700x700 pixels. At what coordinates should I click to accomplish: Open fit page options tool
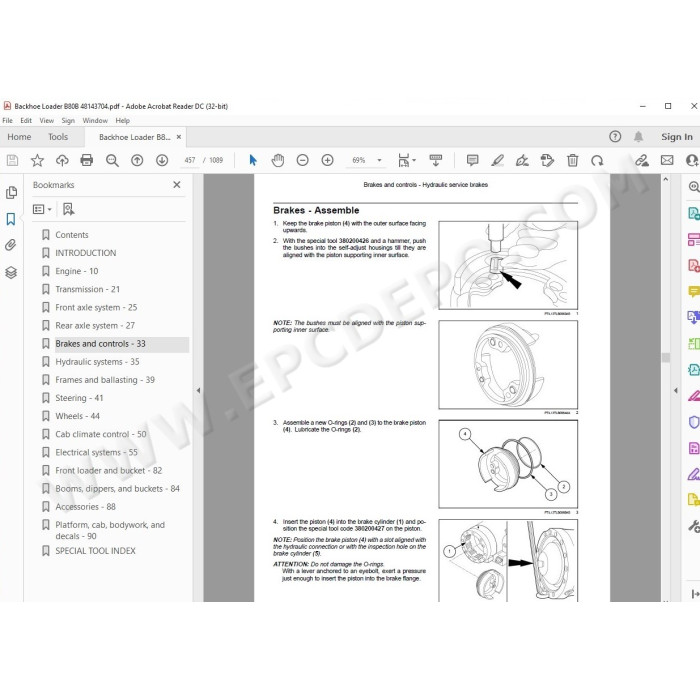406,160
